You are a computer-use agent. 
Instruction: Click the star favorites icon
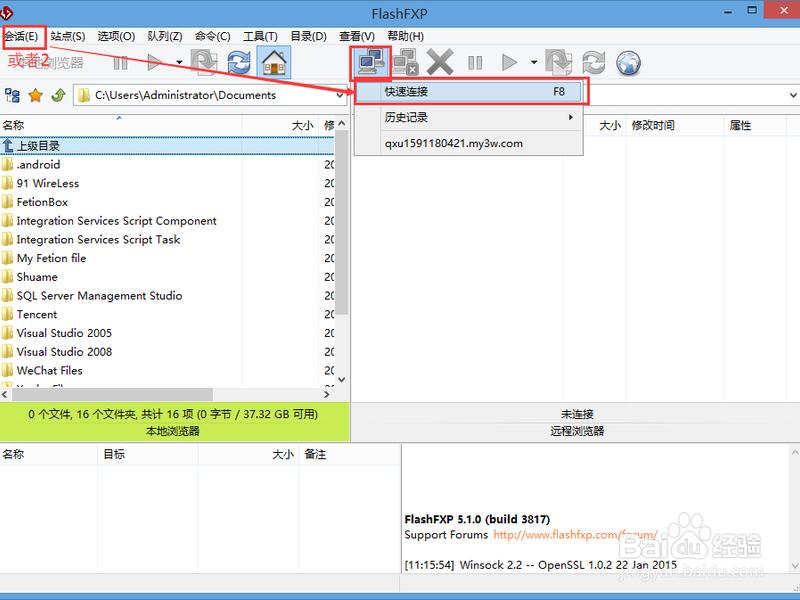click(35, 95)
